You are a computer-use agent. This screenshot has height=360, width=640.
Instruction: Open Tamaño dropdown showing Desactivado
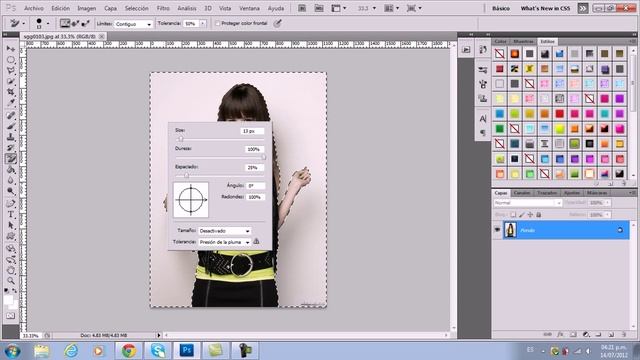[x=224, y=231]
